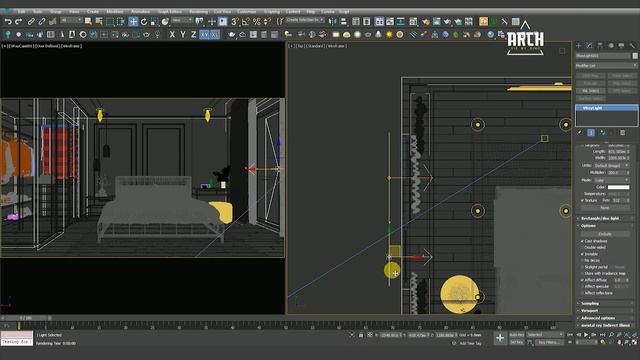This screenshot has width=640, height=360.
Task: Activate the Select and Move tool
Action: (x=133, y=21)
